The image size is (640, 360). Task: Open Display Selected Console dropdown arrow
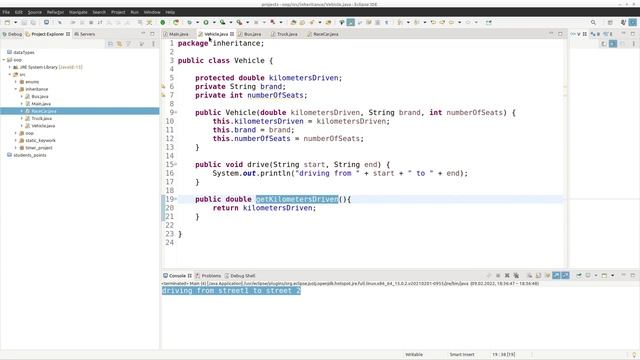pyautogui.click(x=596, y=276)
